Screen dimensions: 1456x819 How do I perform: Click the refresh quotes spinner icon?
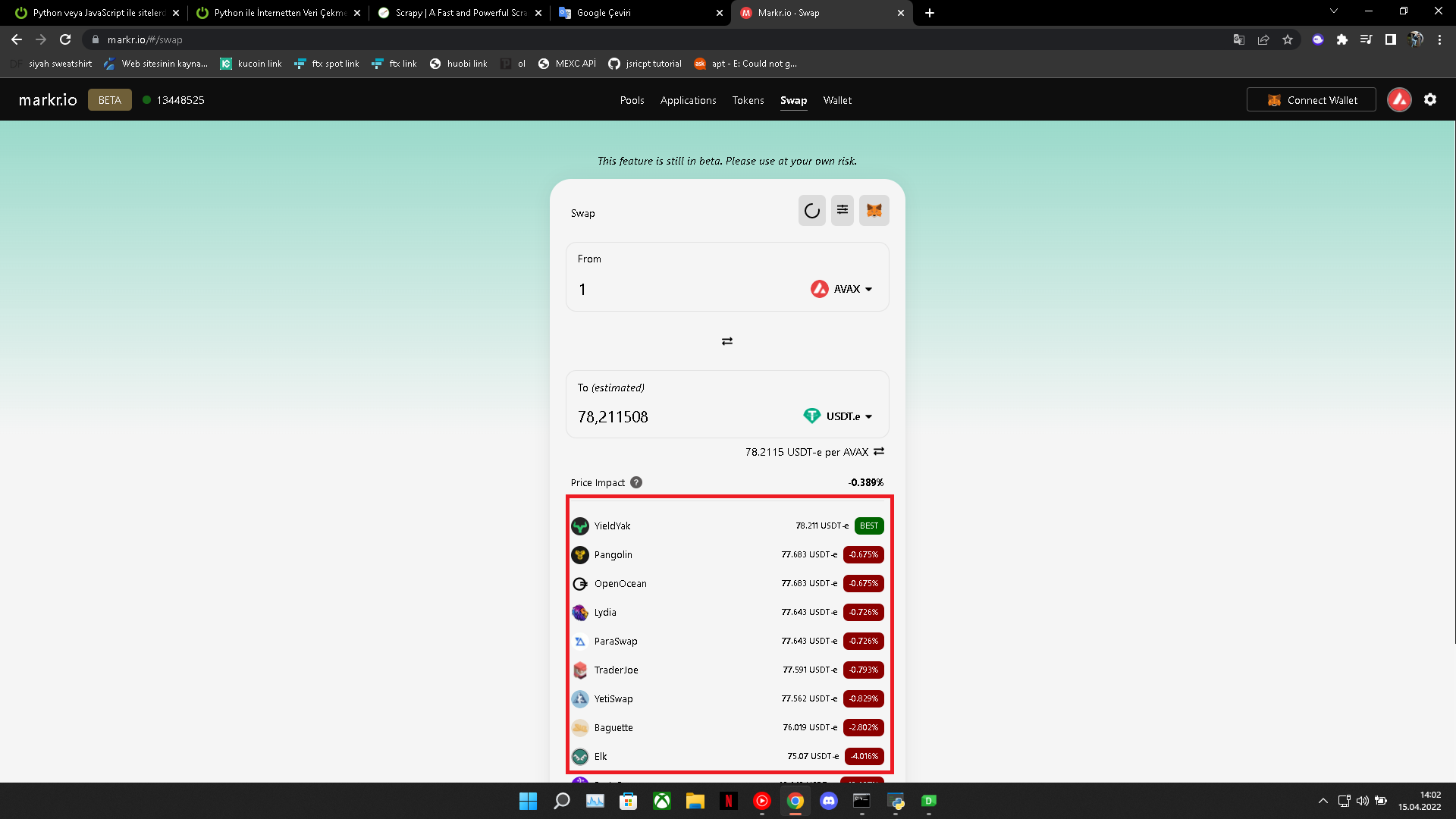tap(811, 211)
